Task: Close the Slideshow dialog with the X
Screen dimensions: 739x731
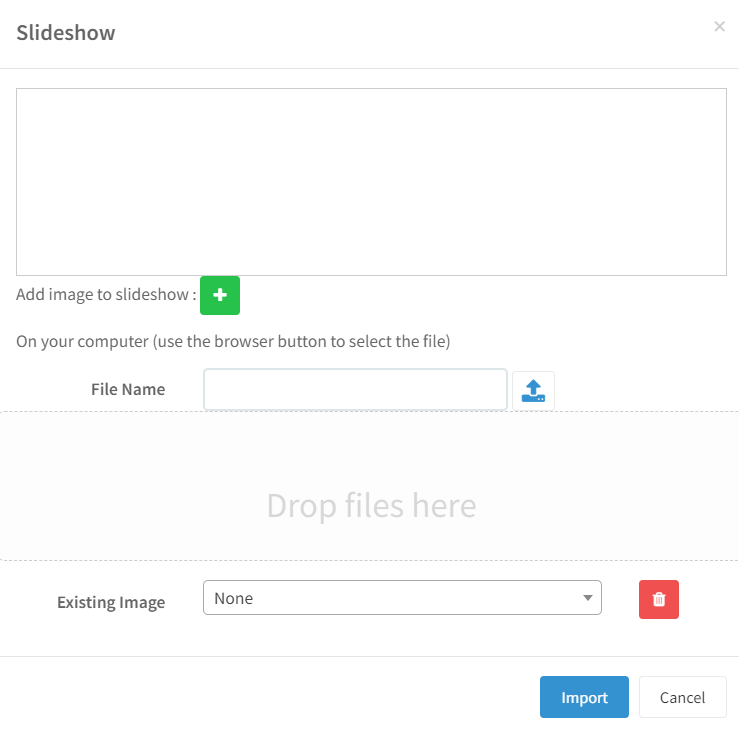Action: (719, 26)
